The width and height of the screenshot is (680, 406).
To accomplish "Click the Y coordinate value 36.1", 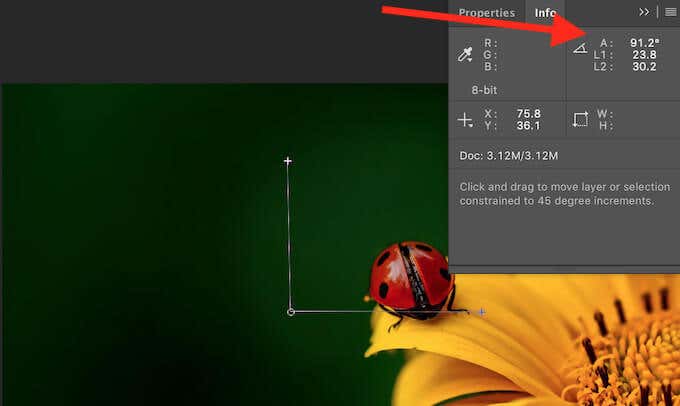I will click(528, 125).
